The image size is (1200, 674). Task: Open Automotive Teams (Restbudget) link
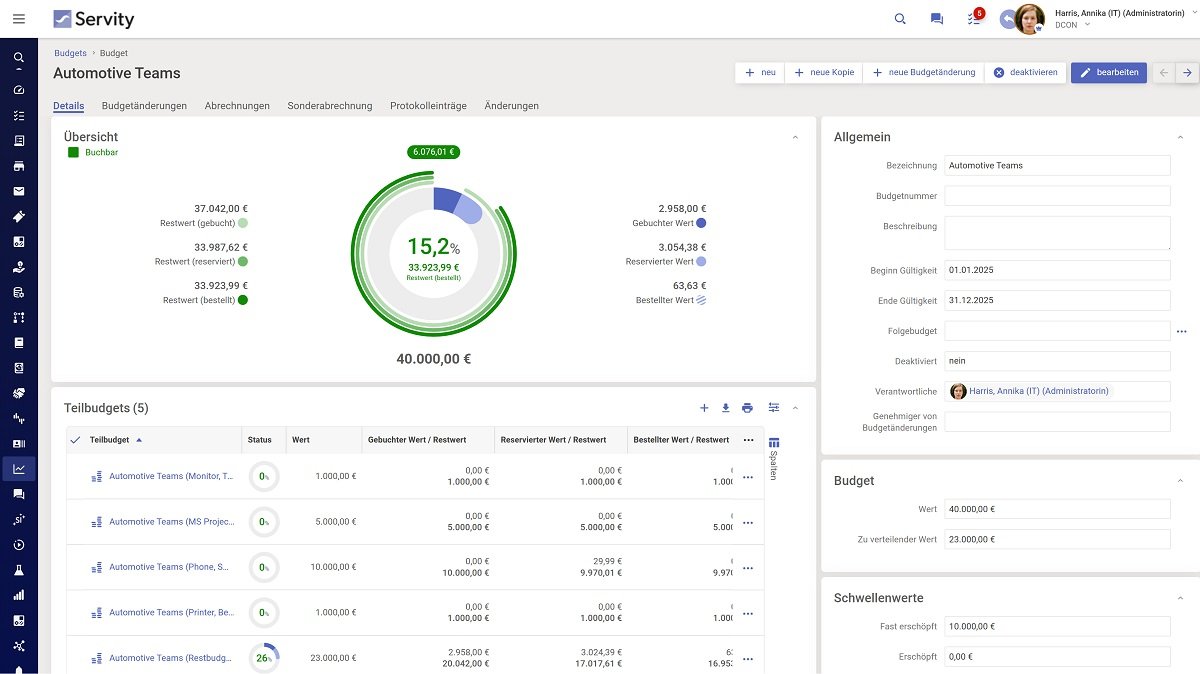[x=170, y=658]
